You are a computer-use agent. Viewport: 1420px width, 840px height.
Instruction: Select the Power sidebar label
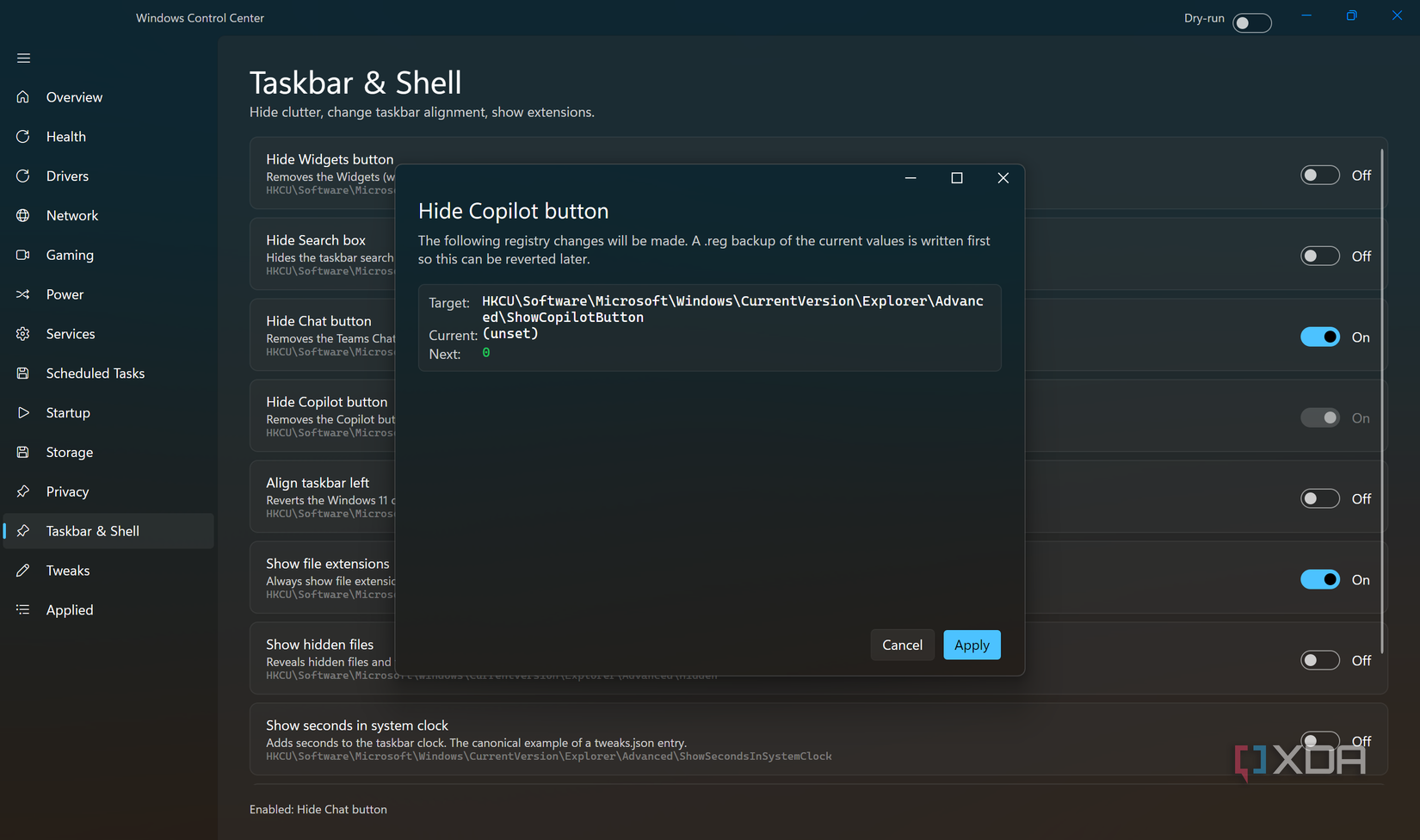(x=65, y=294)
